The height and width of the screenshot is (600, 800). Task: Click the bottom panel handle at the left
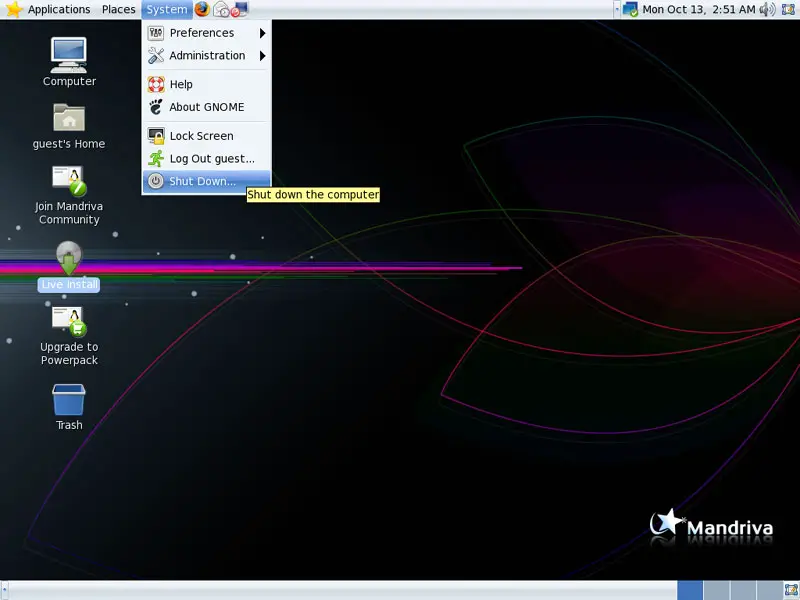click(x=5, y=590)
